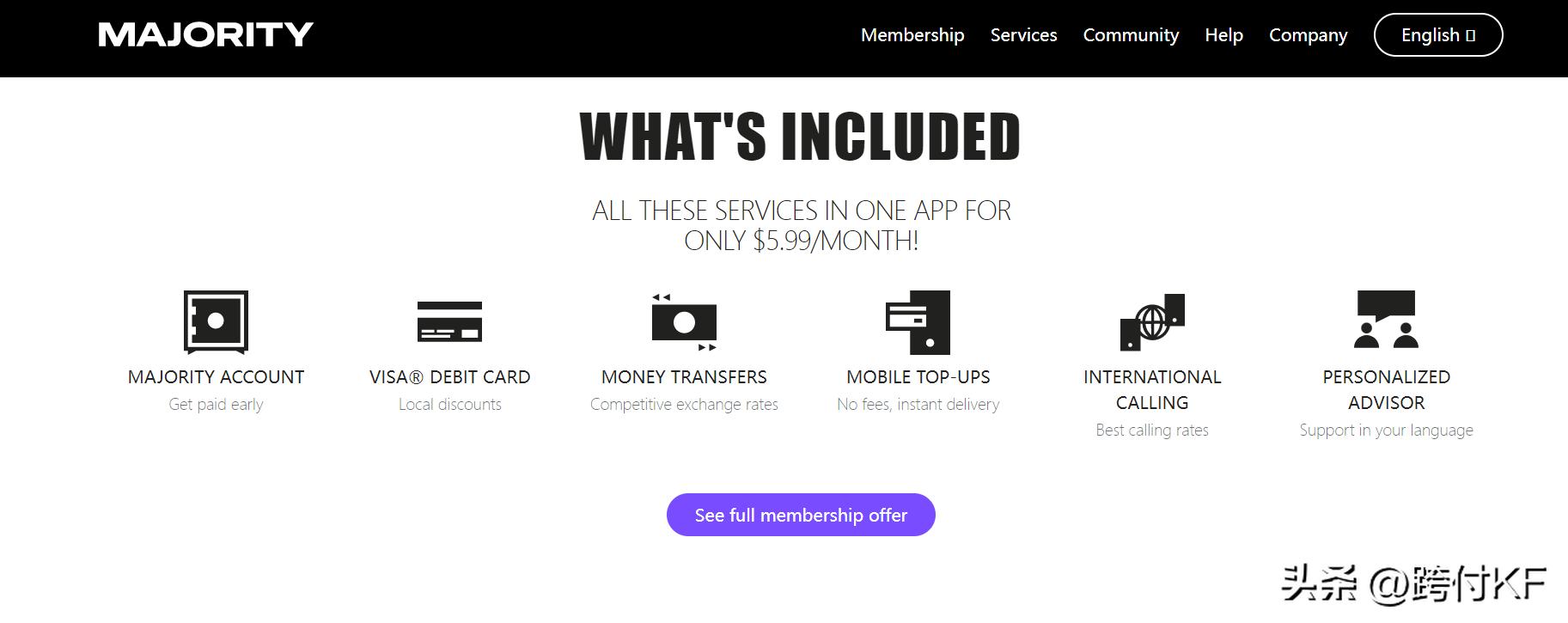This screenshot has width=1568, height=623.
Task: Click the Majority Account safe icon
Action: 216,322
